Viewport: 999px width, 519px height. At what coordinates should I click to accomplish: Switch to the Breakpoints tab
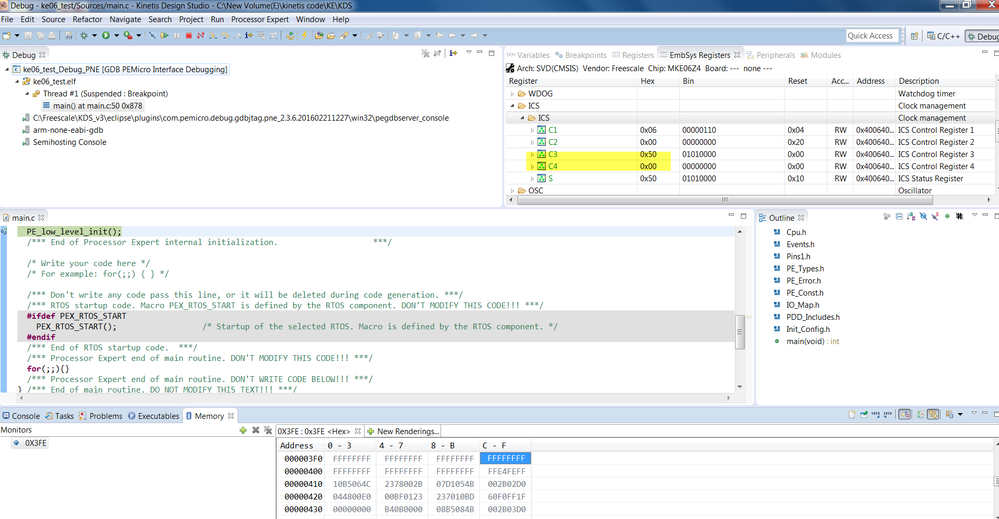(584, 55)
